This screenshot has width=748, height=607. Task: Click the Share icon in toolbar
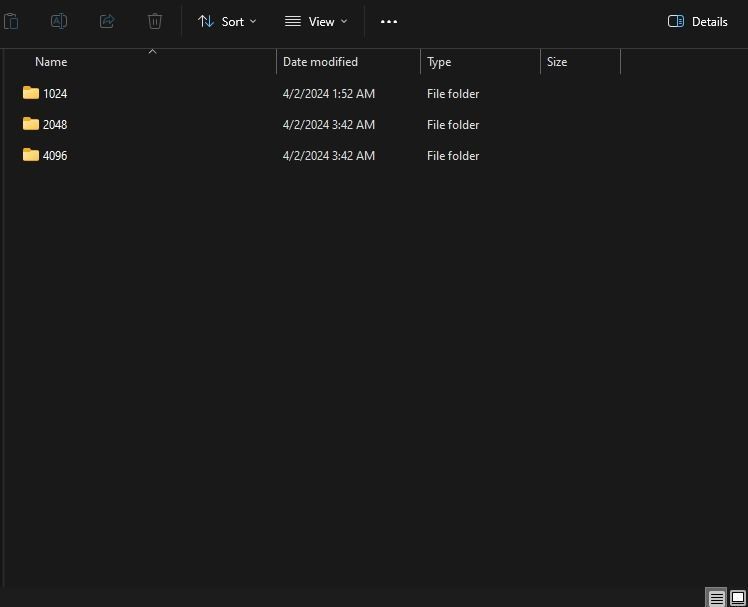tap(107, 21)
